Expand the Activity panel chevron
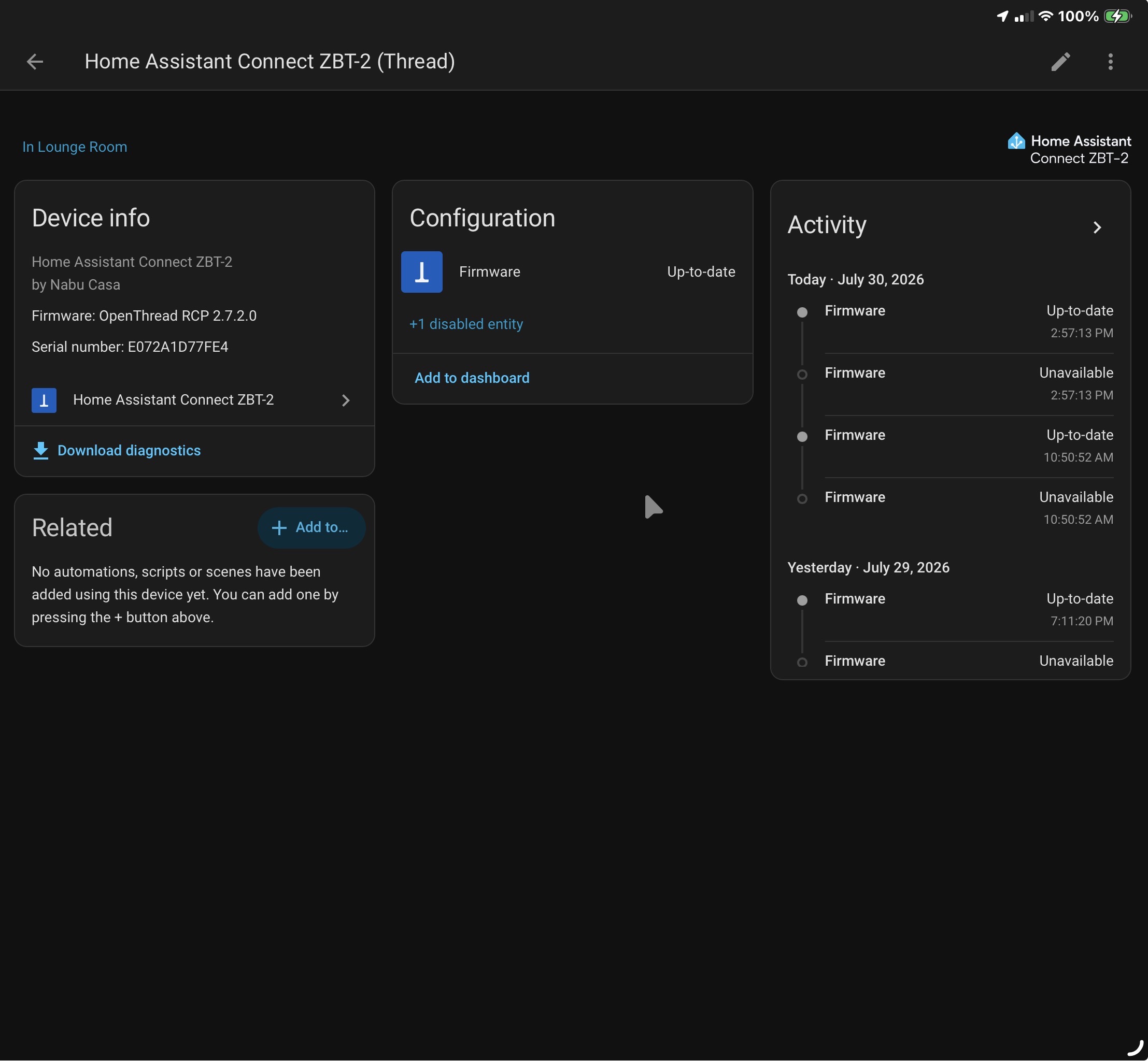 click(x=1097, y=227)
